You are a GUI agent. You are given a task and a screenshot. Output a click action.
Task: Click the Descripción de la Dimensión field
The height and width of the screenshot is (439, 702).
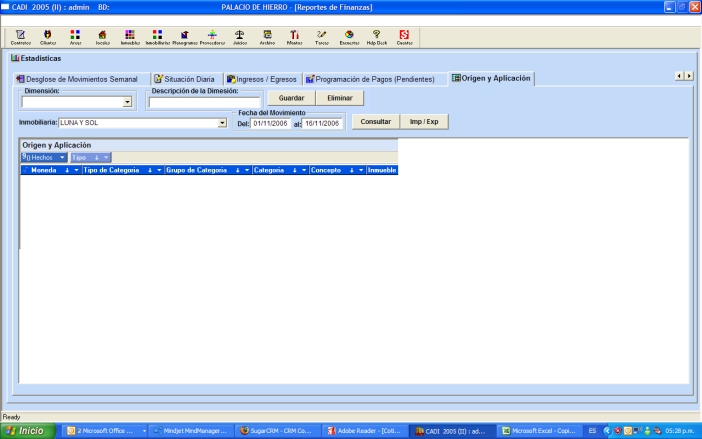[205, 102]
